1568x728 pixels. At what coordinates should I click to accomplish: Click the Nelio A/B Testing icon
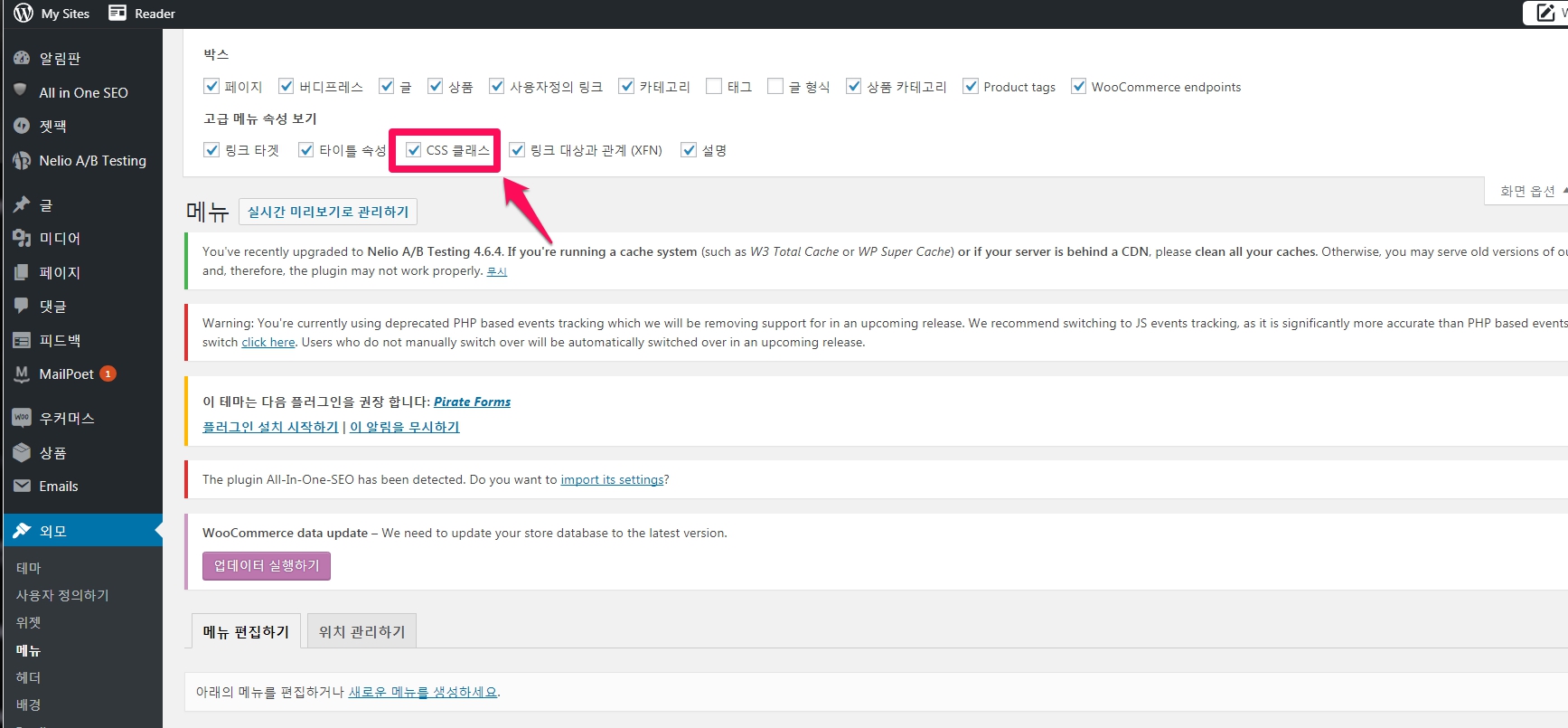pyautogui.click(x=22, y=160)
